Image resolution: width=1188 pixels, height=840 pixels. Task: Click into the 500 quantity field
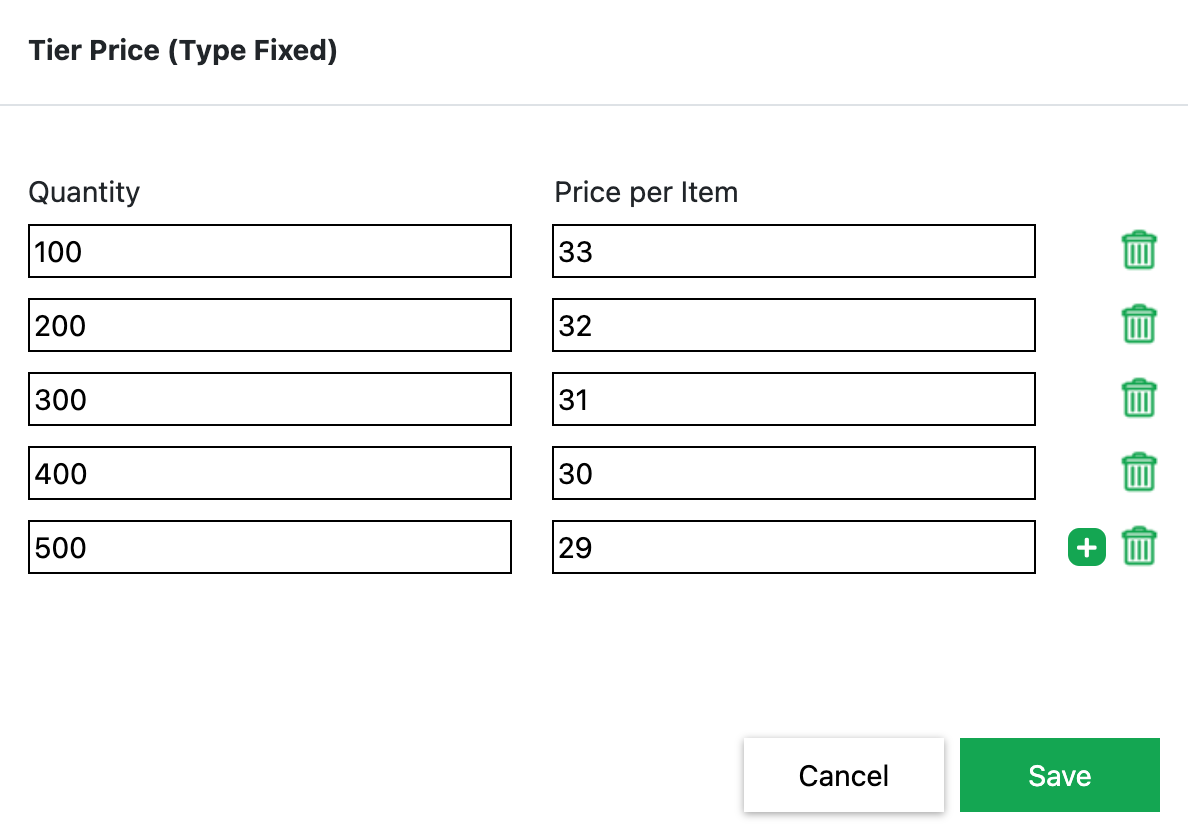[270, 547]
